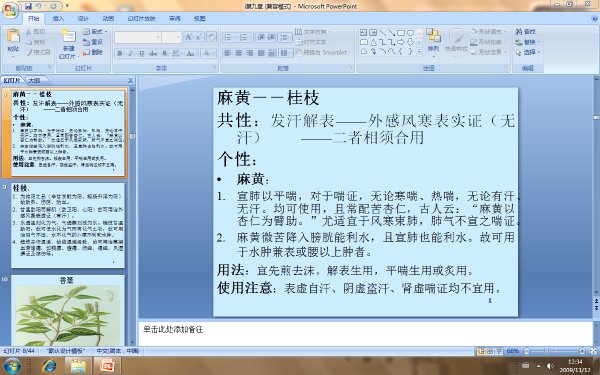
Task: Center the paragraph text
Action: [238, 53]
